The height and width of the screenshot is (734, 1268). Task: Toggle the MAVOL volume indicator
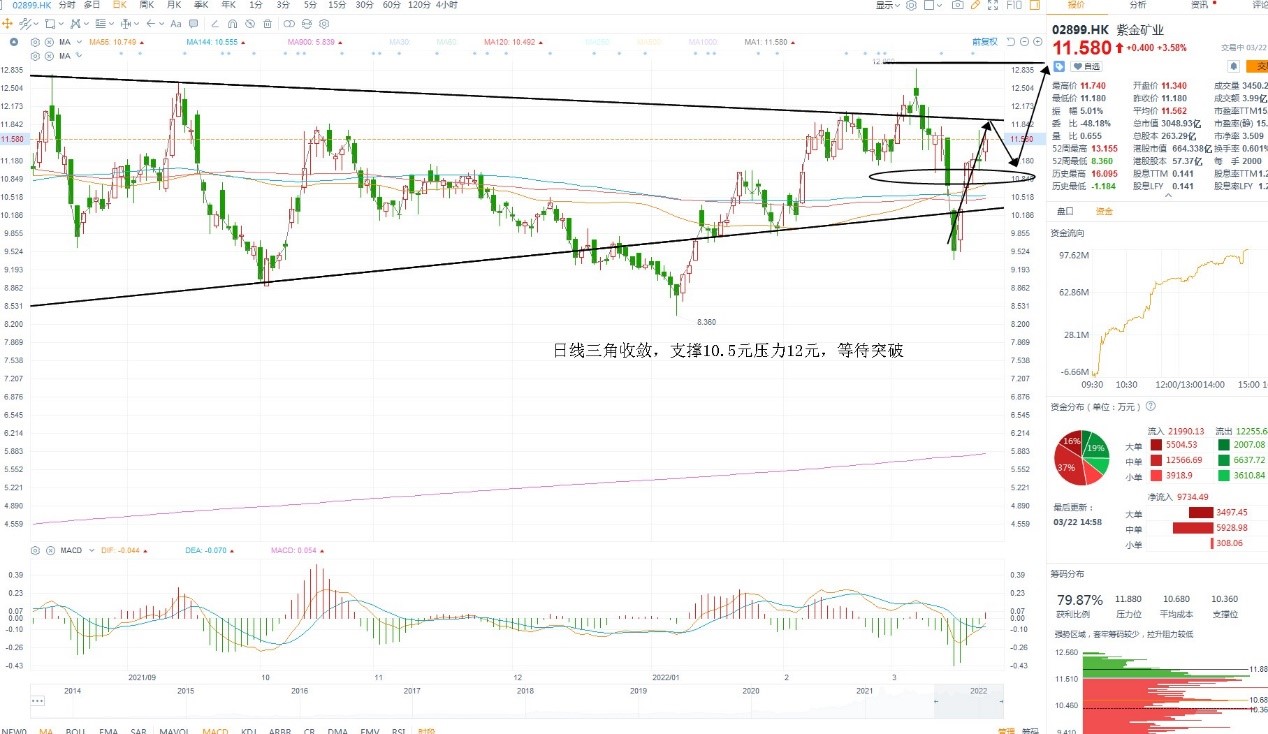pyautogui.click(x=174, y=730)
